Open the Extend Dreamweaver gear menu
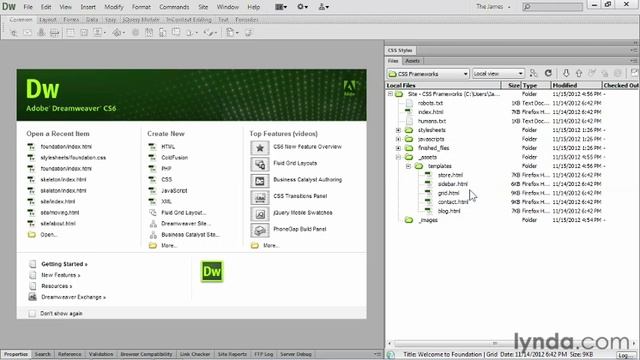Screen dimensions: 640x360 (x=302, y=7)
